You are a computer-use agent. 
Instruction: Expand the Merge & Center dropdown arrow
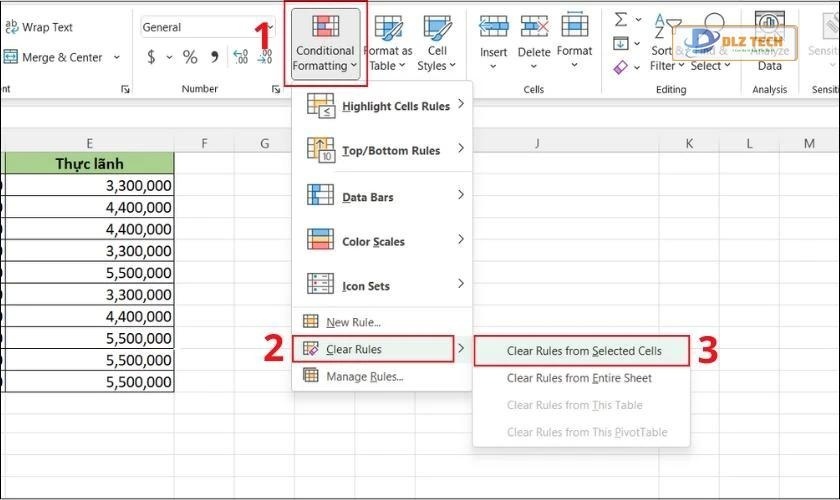(117, 58)
